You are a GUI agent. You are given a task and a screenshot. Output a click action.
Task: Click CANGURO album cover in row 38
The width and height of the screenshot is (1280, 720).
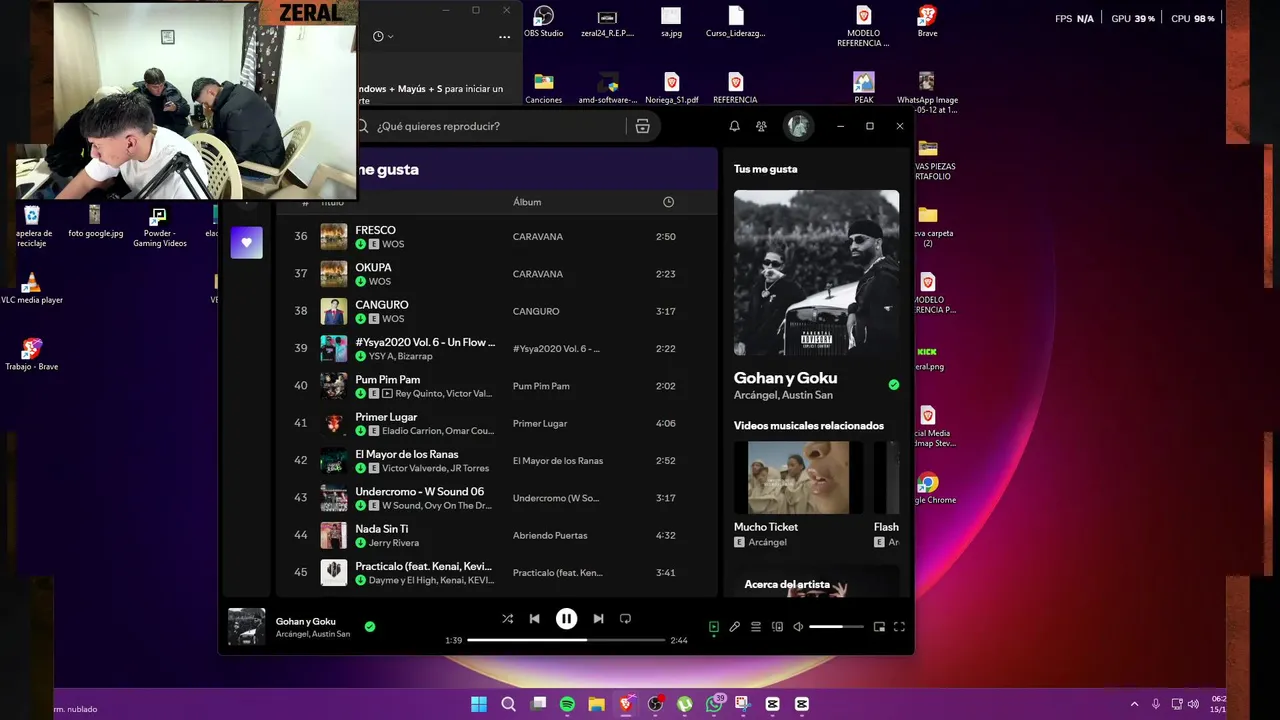pyautogui.click(x=334, y=311)
